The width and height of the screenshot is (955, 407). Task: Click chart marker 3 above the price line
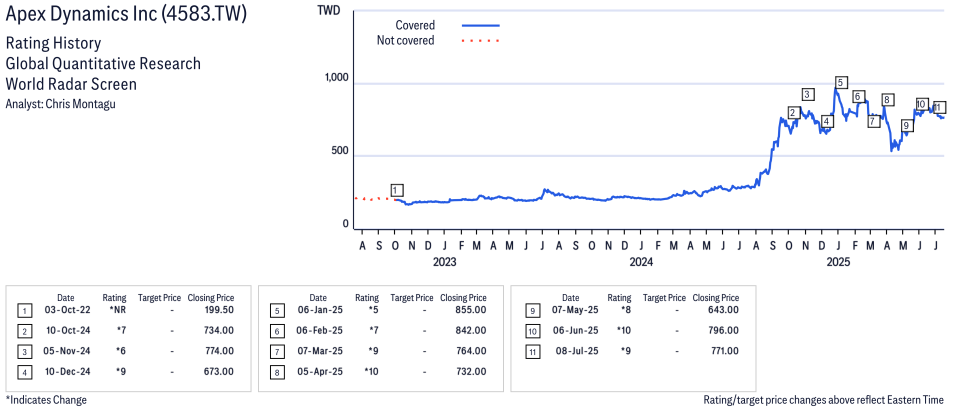808,94
